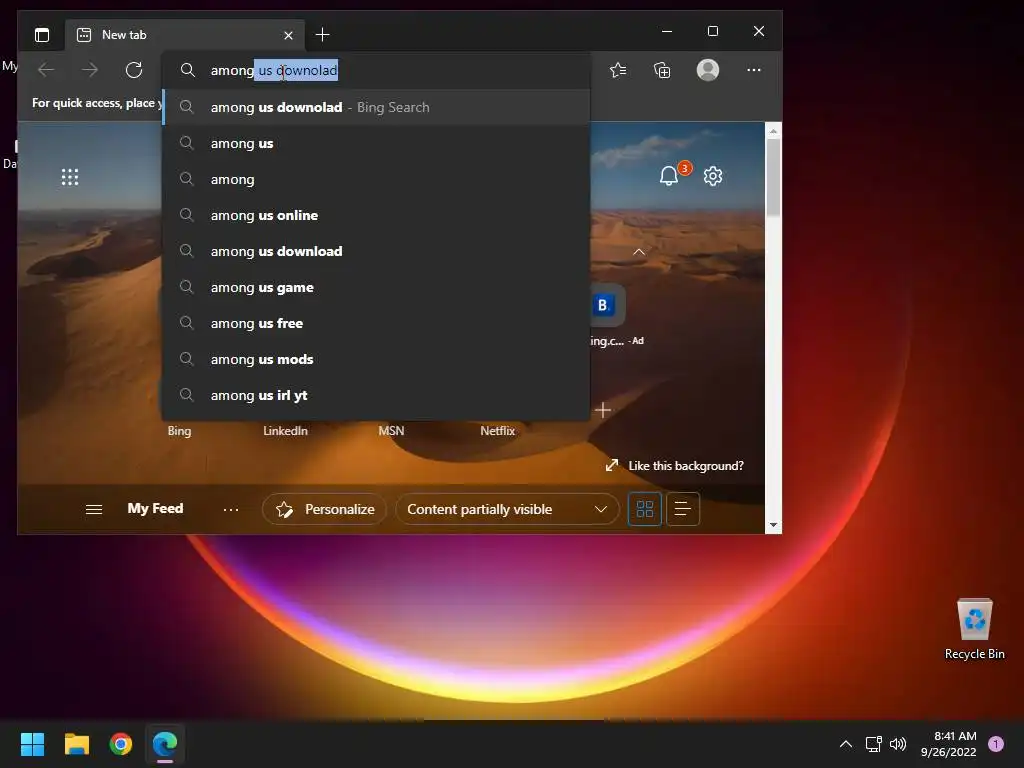Open Edge Settings and more menu
Image resolution: width=1024 pixels, height=768 pixels.
click(x=754, y=70)
